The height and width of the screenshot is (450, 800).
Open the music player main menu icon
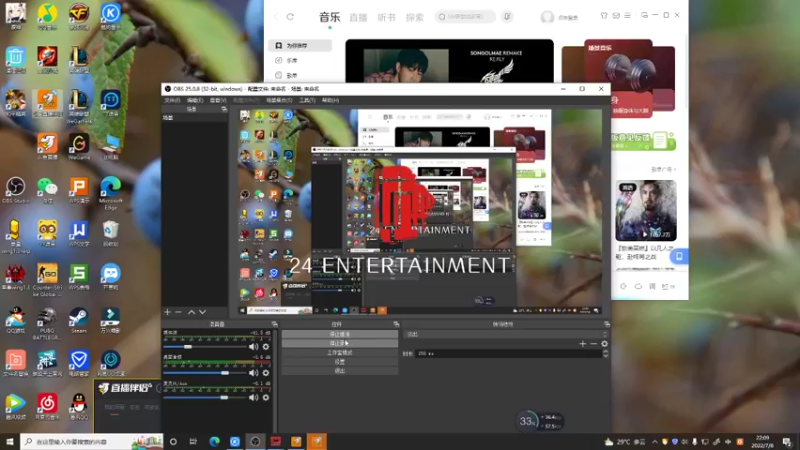tap(628, 16)
